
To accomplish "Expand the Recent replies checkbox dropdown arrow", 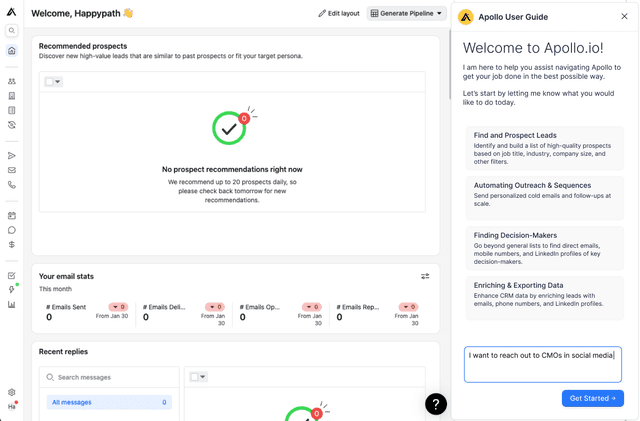I will pos(202,377).
